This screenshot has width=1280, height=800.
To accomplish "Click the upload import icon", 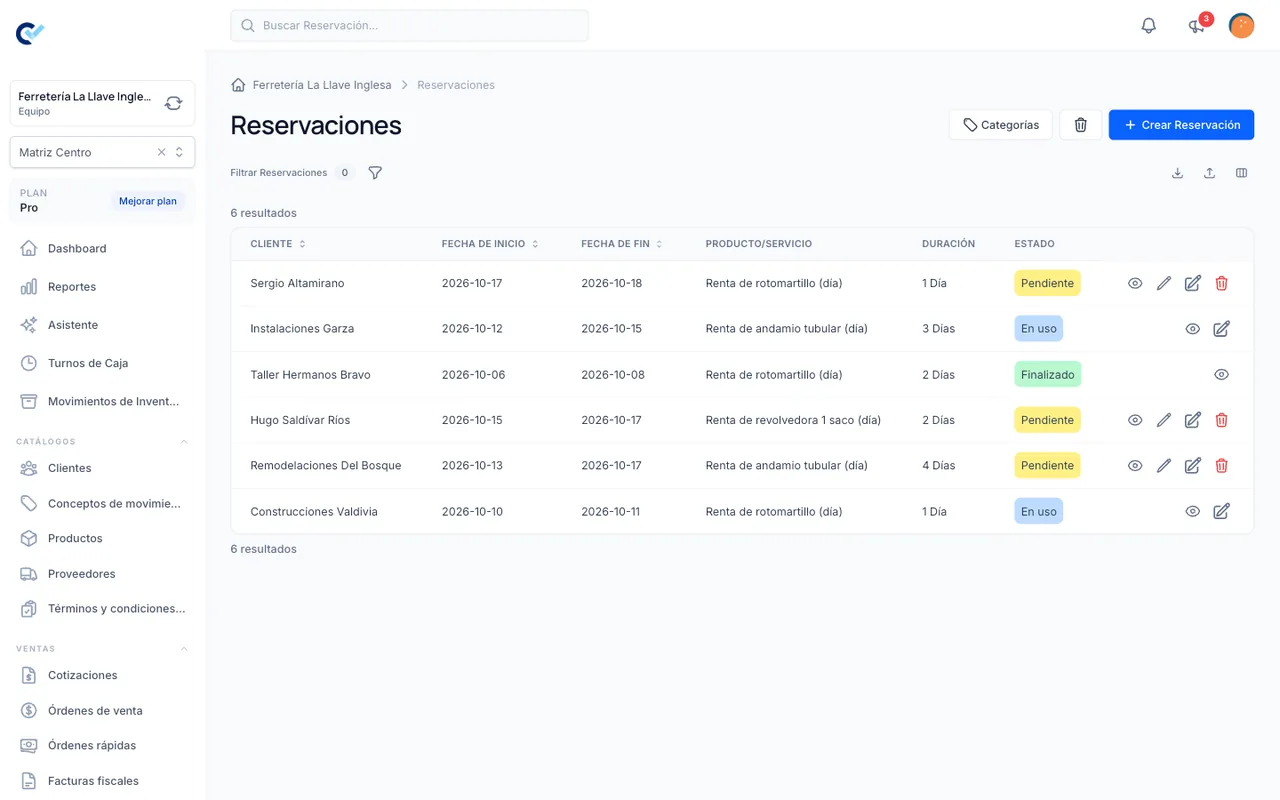I will click(x=1209, y=173).
